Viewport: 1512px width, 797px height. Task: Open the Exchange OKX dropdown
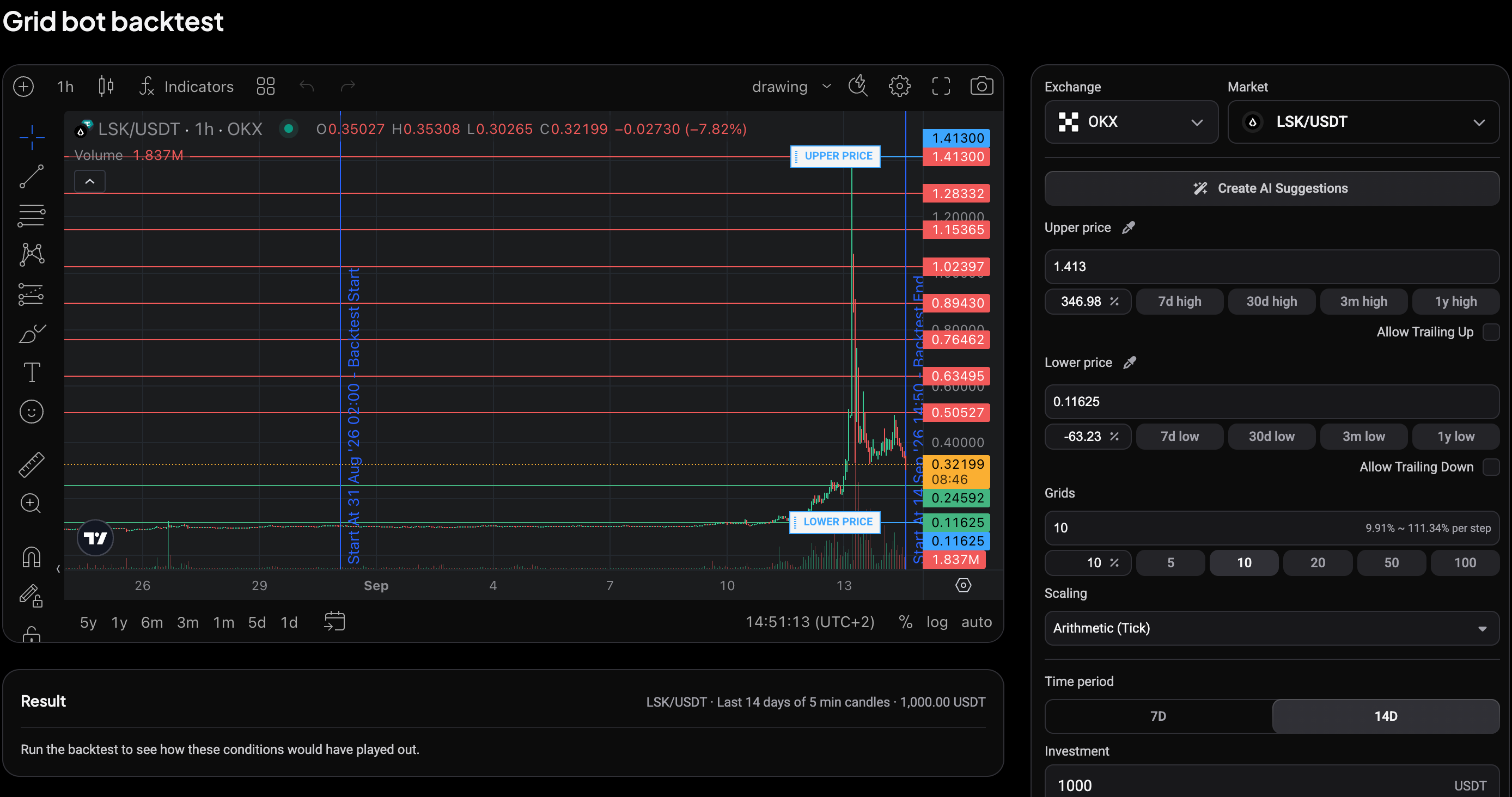coord(1132,122)
